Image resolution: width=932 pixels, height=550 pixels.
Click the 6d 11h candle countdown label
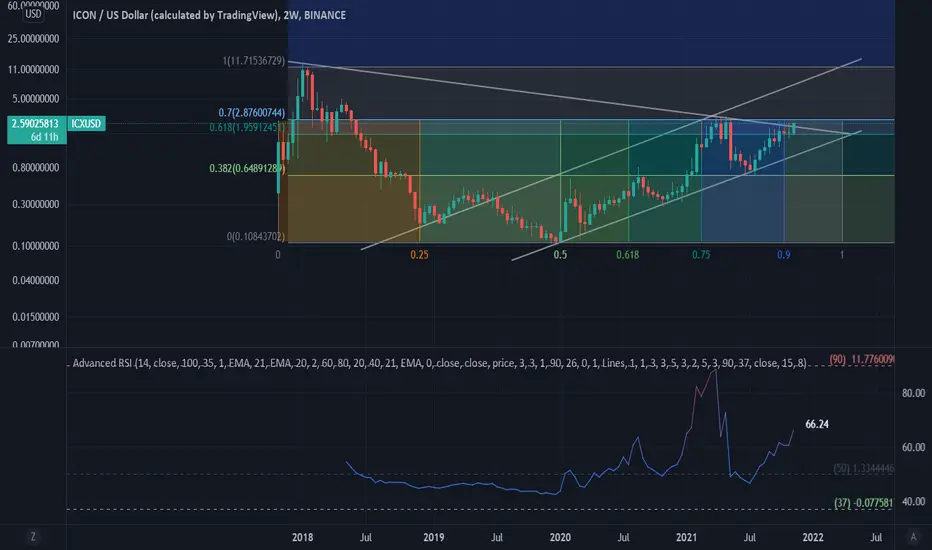tap(45, 137)
